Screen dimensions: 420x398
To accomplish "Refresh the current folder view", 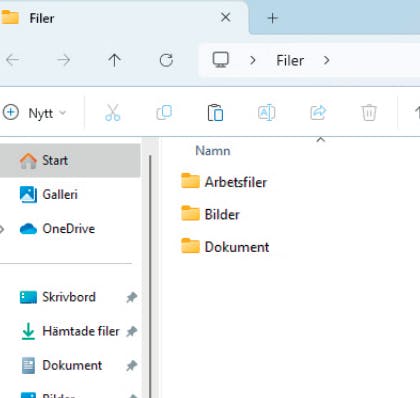I will pyautogui.click(x=166, y=60).
